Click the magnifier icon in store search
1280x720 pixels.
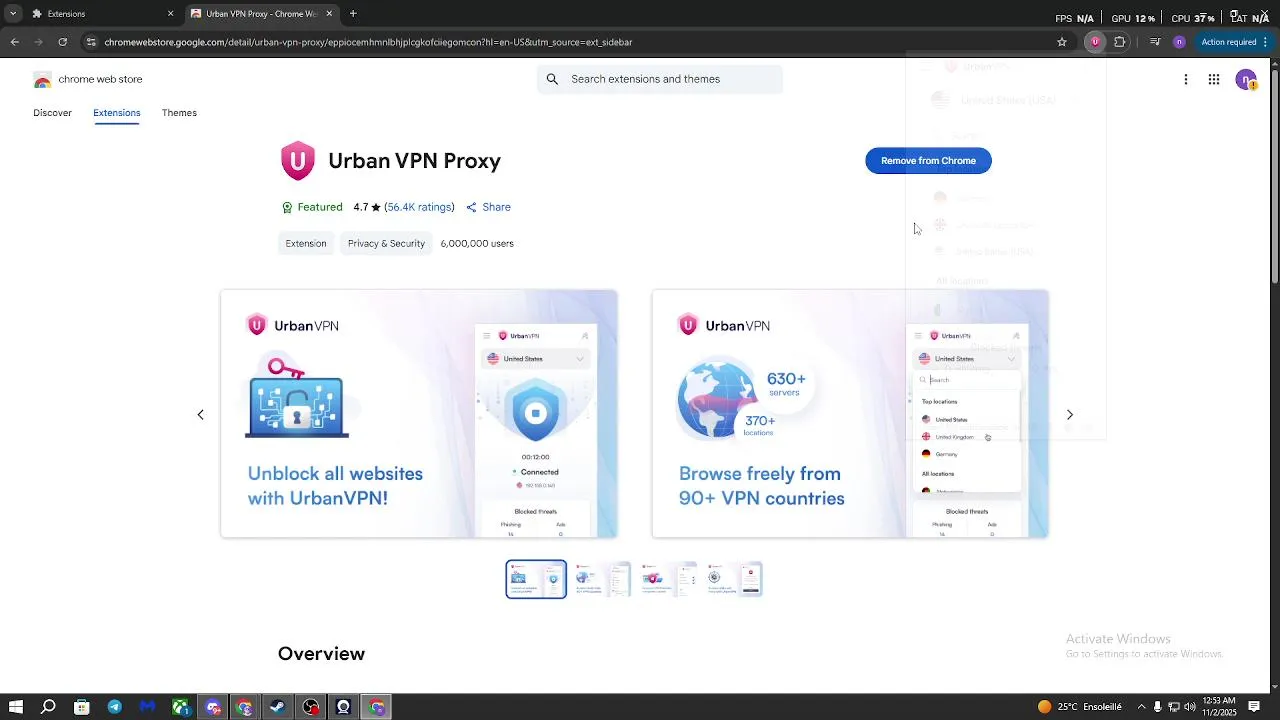tap(552, 79)
